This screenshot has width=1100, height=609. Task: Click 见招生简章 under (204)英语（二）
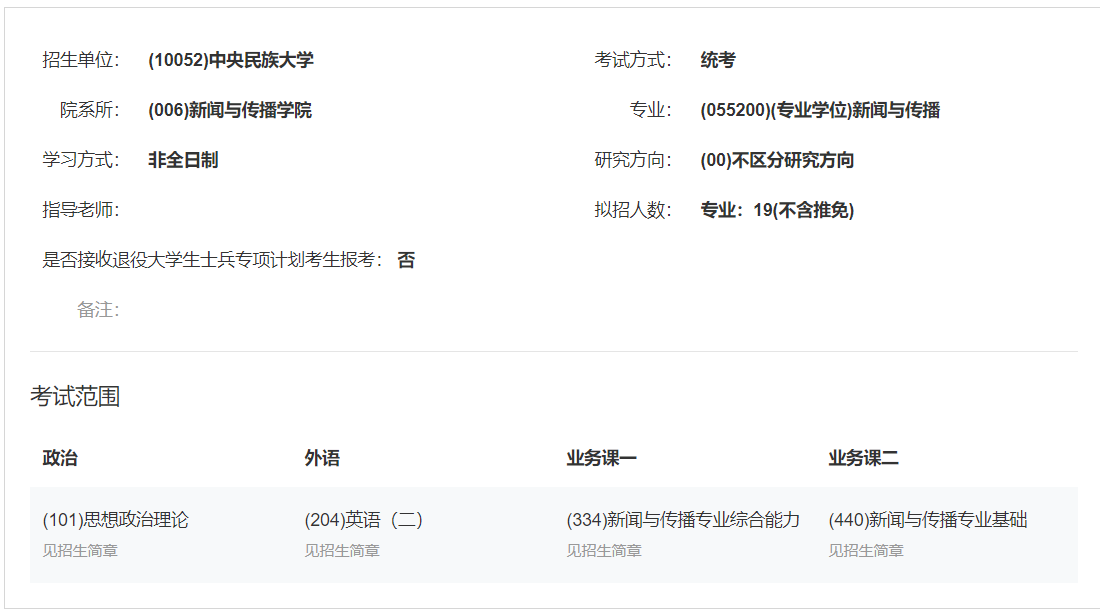click(x=342, y=551)
